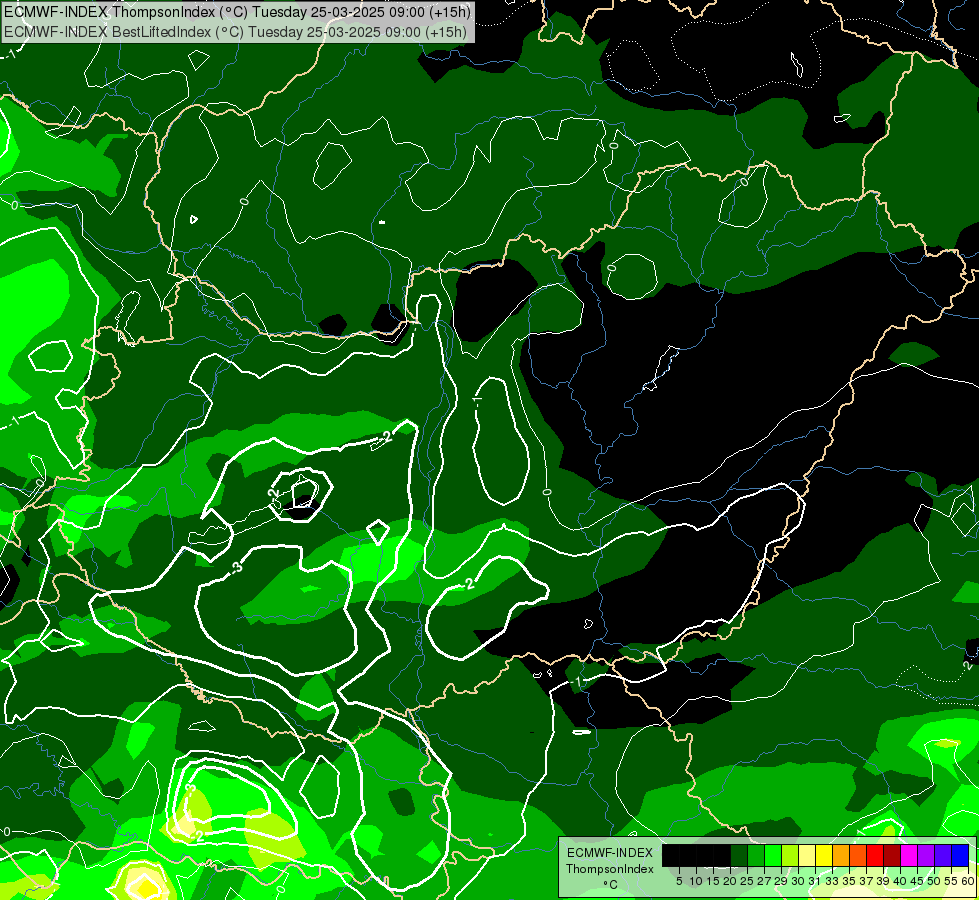Select the orange-red 35–37 legend swatch
This screenshot has width=979, height=900.
858,855
